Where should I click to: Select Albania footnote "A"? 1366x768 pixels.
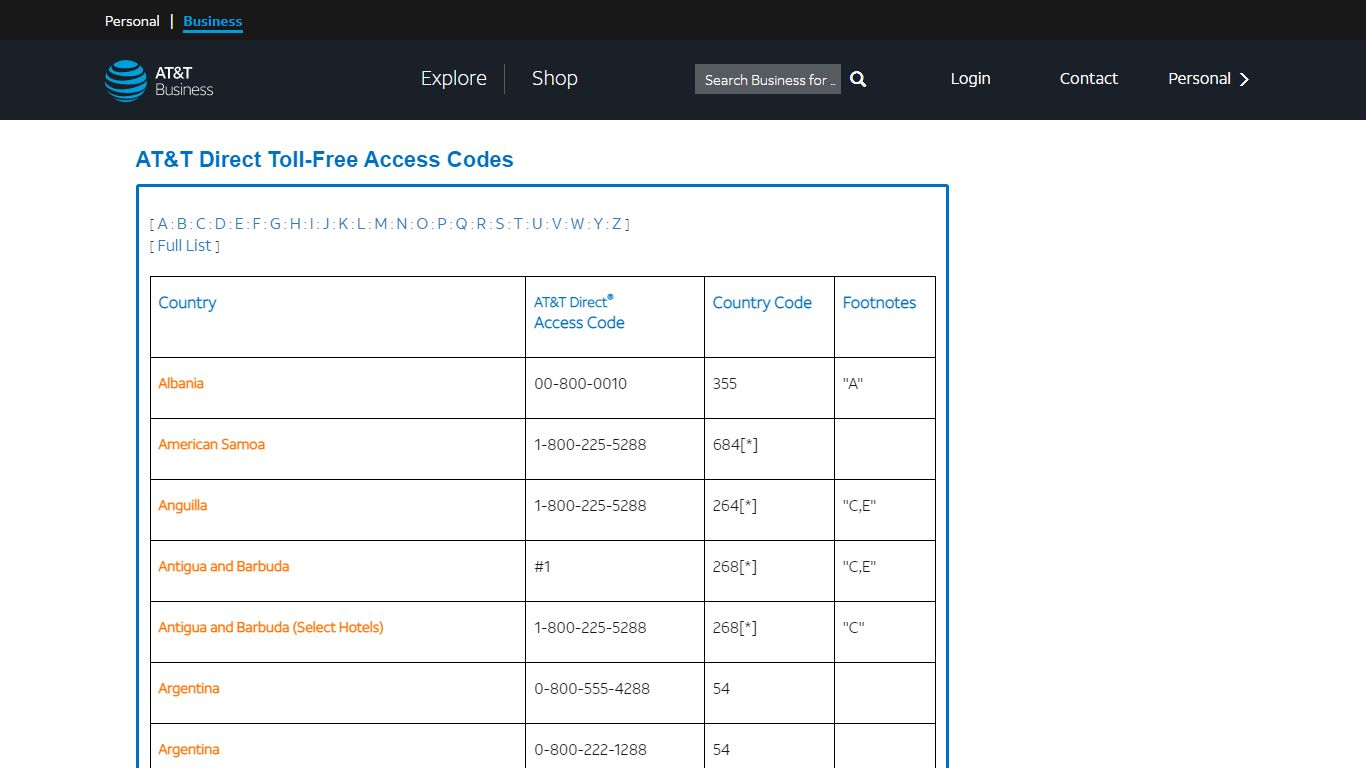[x=853, y=383]
